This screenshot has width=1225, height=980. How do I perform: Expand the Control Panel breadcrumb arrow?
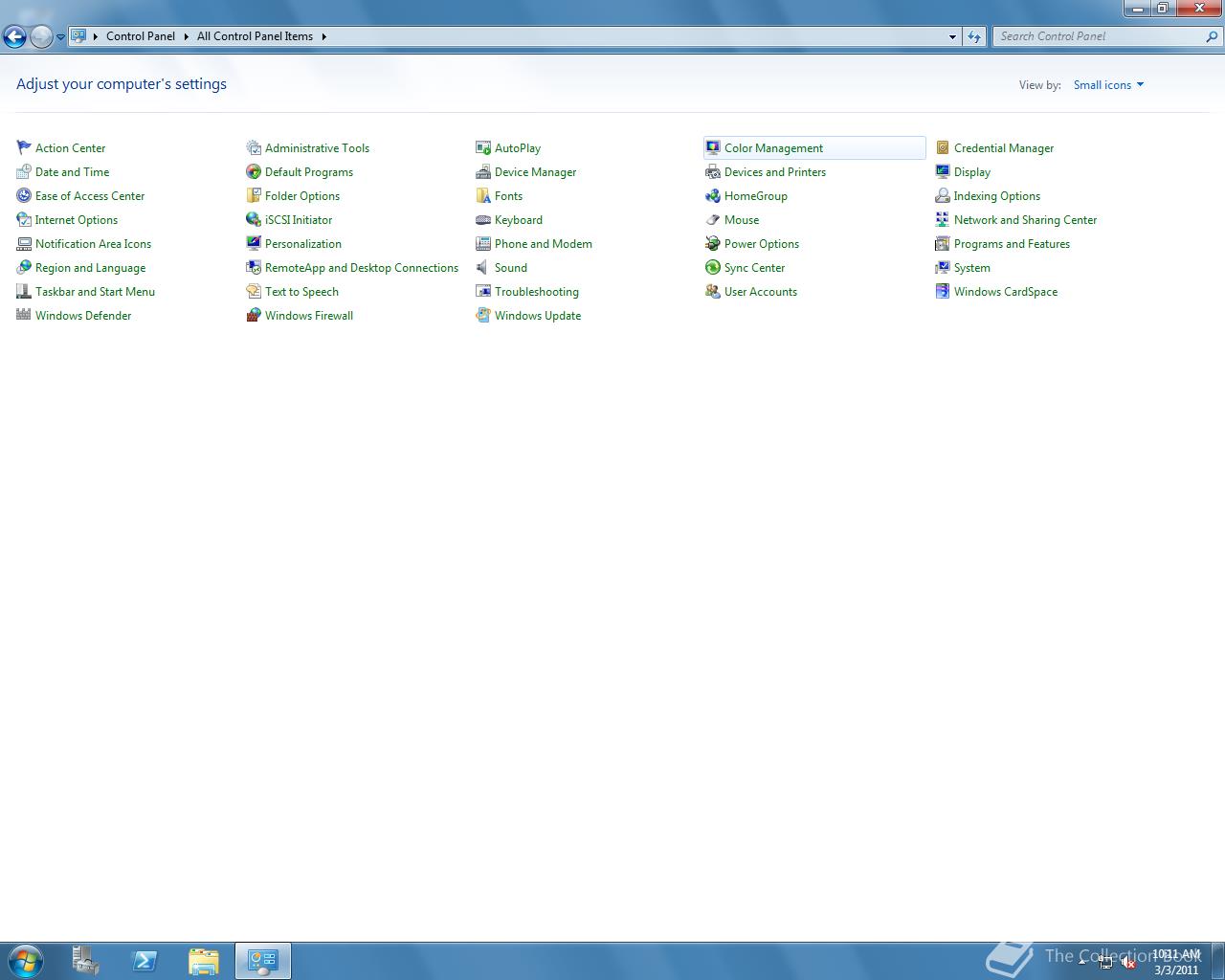click(186, 36)
